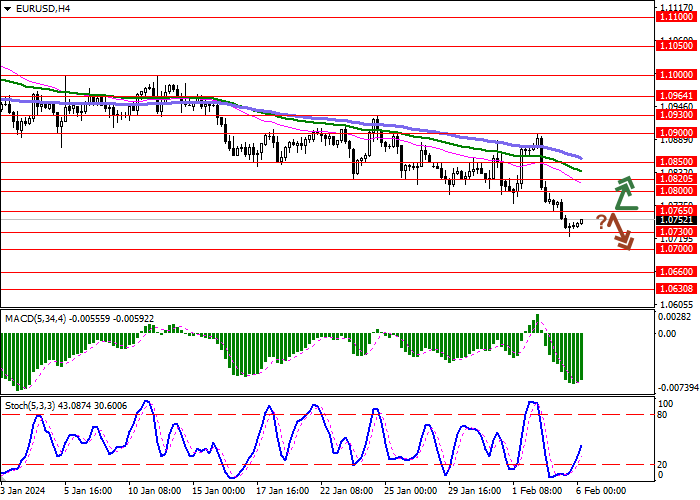Select the 1.08500 price level label

[x=677, y=162]
